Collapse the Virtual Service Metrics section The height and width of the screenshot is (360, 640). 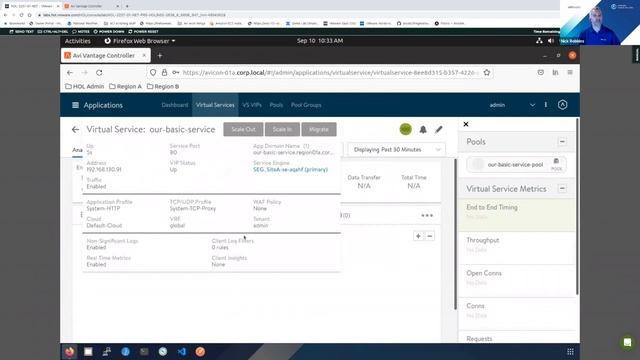coord(562,189)
